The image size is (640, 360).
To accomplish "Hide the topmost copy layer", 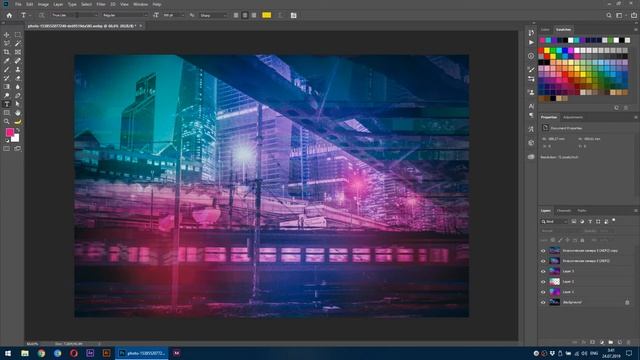I will point(543,251).
